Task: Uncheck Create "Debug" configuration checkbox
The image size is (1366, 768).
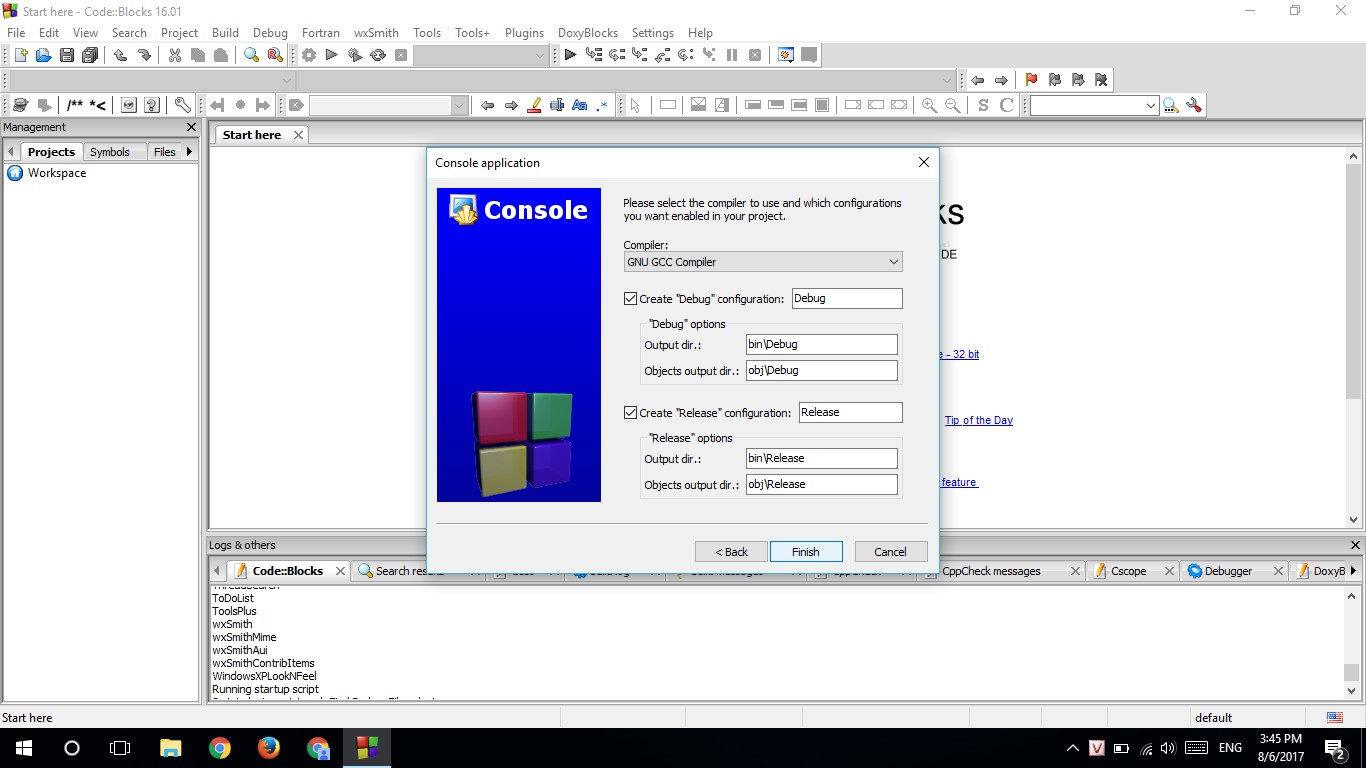Action: [x=630, y=298]
